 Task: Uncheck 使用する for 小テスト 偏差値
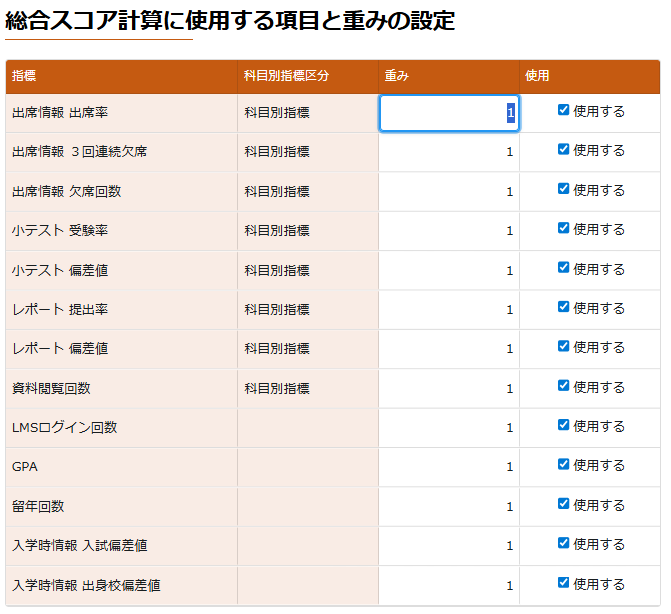point(564,268)
